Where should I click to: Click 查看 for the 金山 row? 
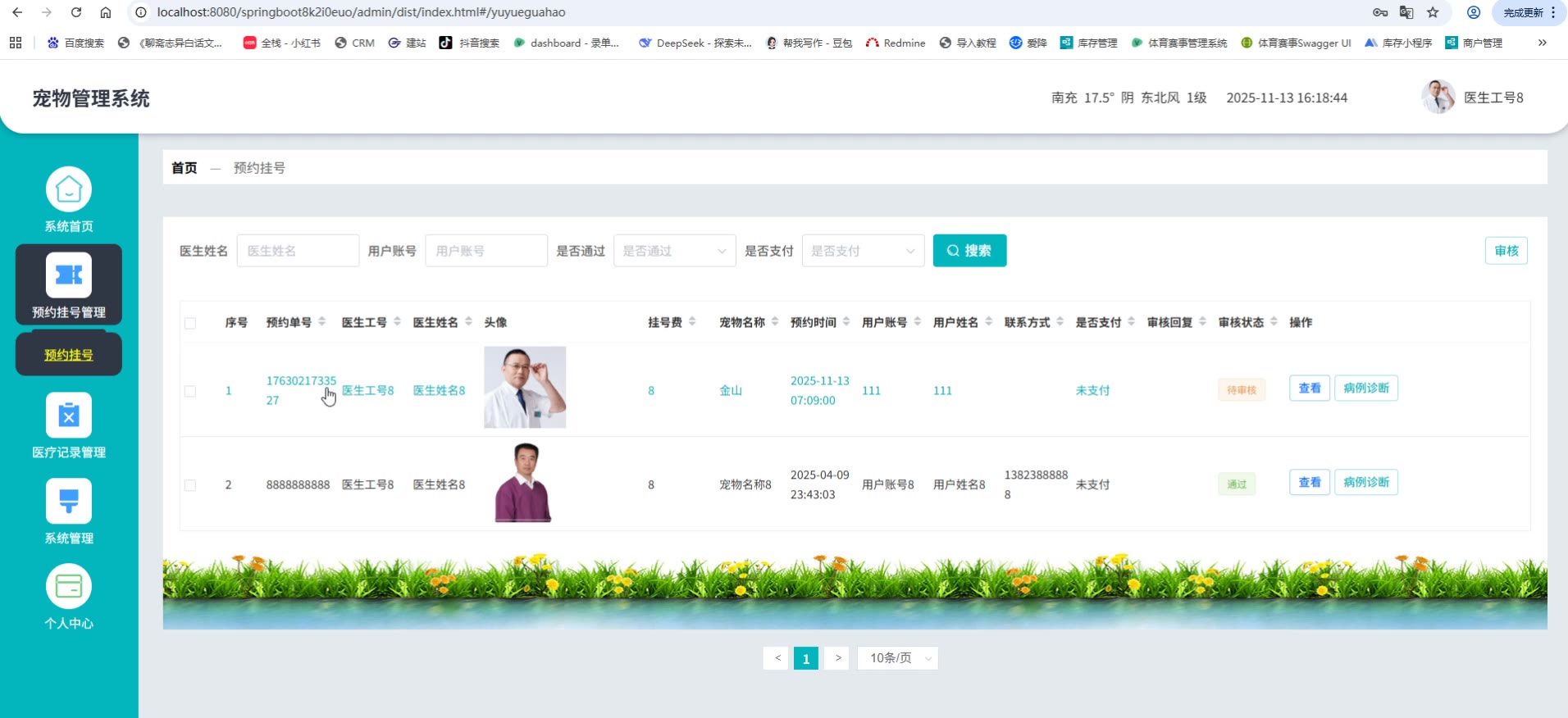tap(1310, 388)
